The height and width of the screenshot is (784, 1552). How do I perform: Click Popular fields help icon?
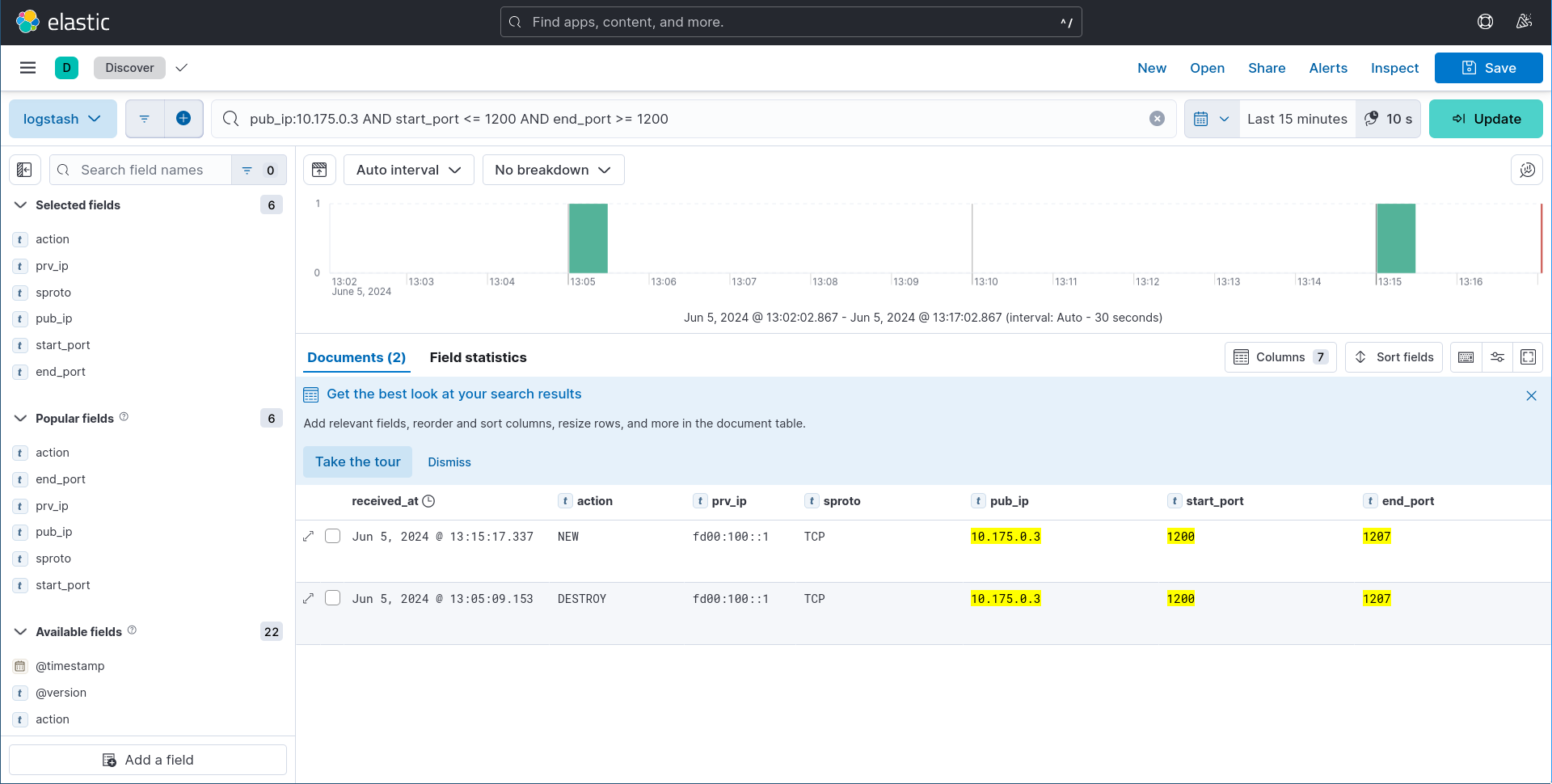click(x=124, y=417)
